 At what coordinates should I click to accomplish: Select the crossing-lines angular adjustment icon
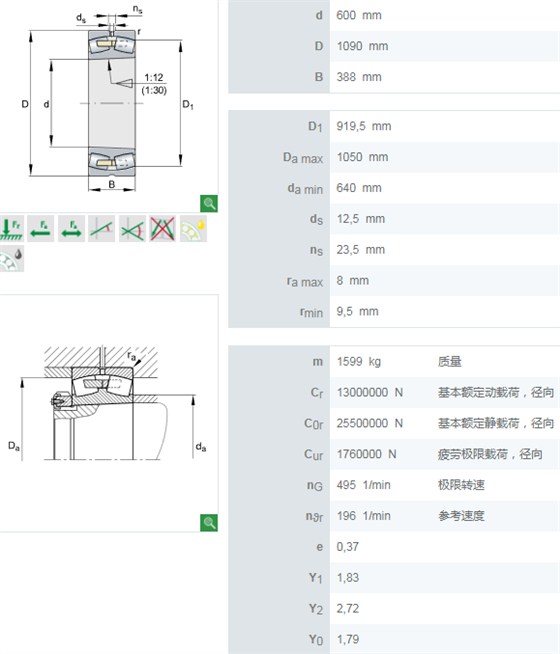(132, 229)
